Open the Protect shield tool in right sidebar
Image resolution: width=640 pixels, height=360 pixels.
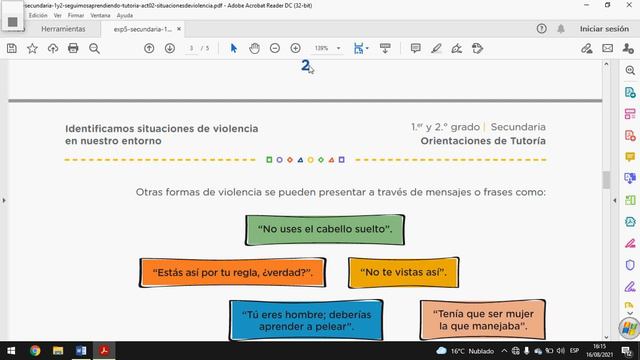[630, 265]
